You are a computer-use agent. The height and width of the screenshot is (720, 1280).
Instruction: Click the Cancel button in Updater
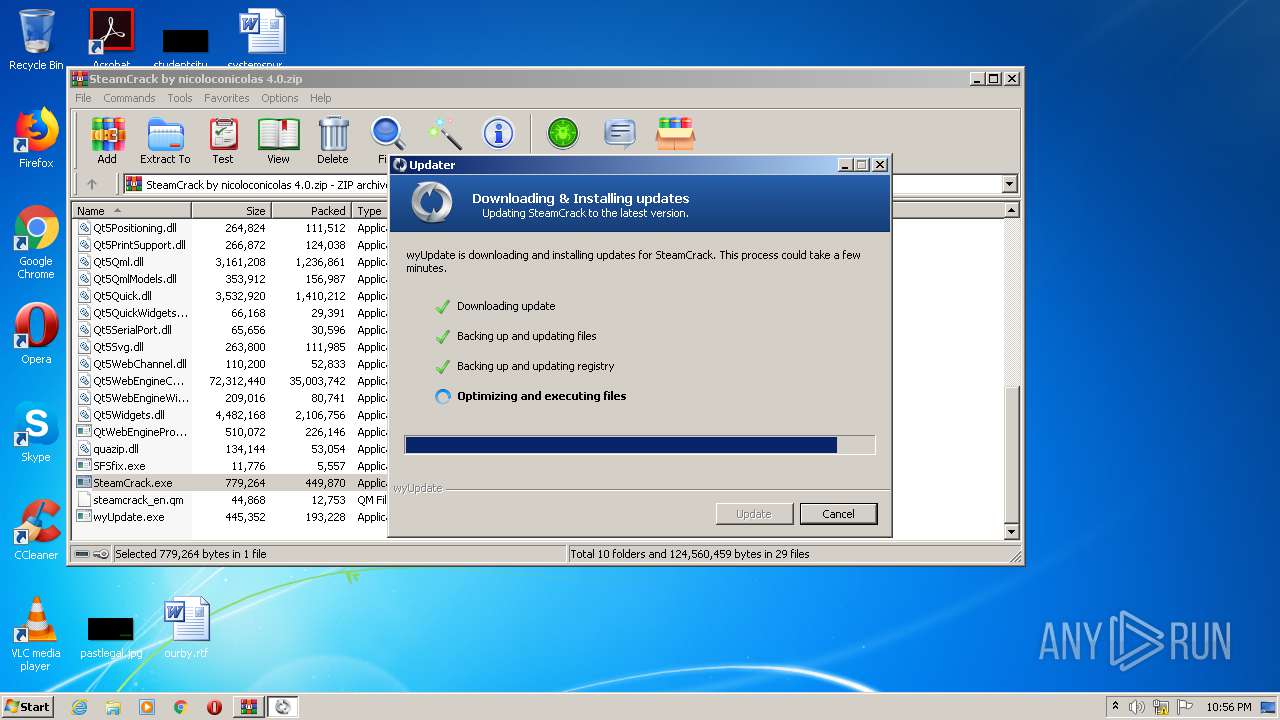pos(838,514)
